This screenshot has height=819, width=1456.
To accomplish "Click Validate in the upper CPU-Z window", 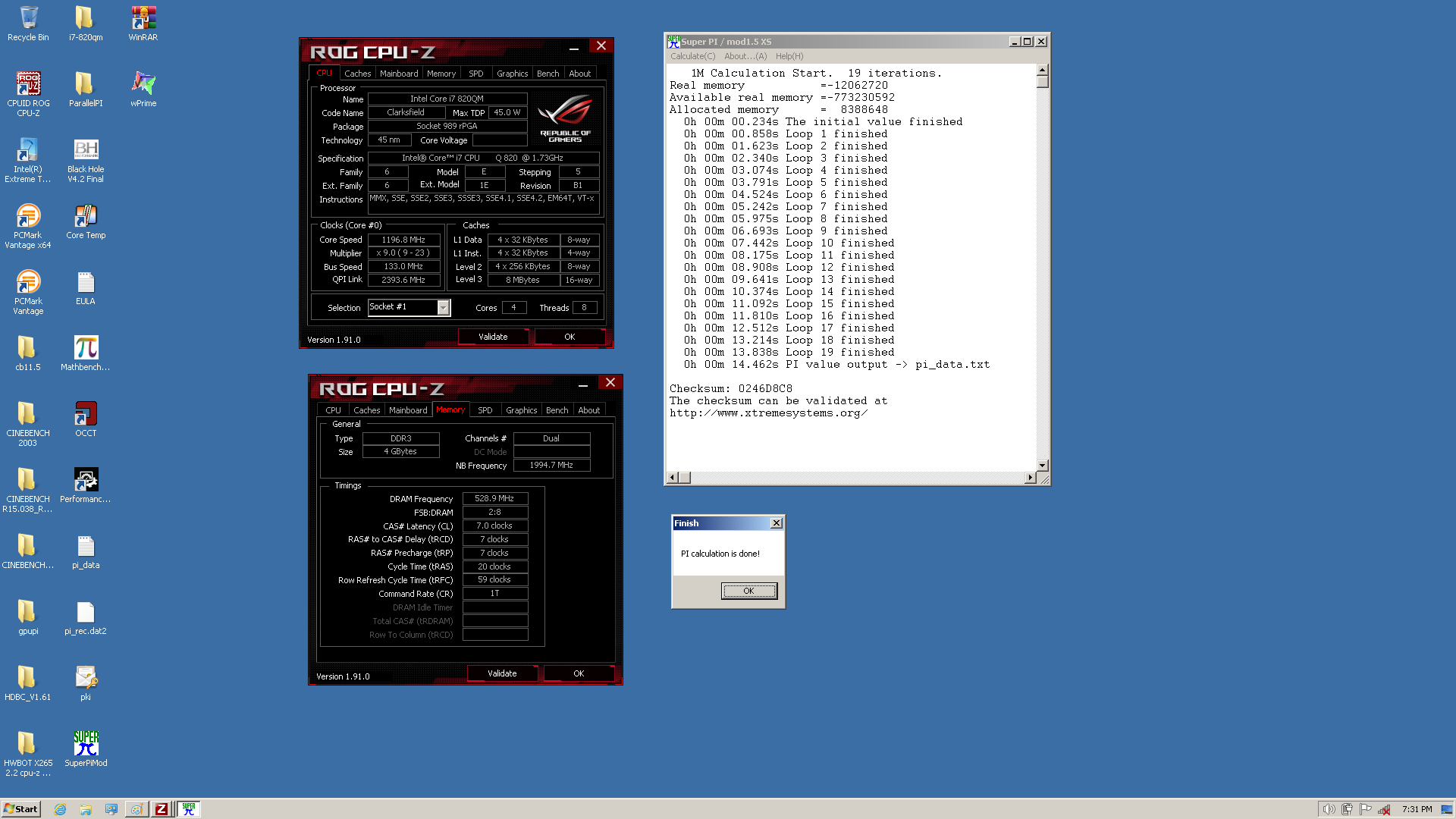I will click(493, 337).
